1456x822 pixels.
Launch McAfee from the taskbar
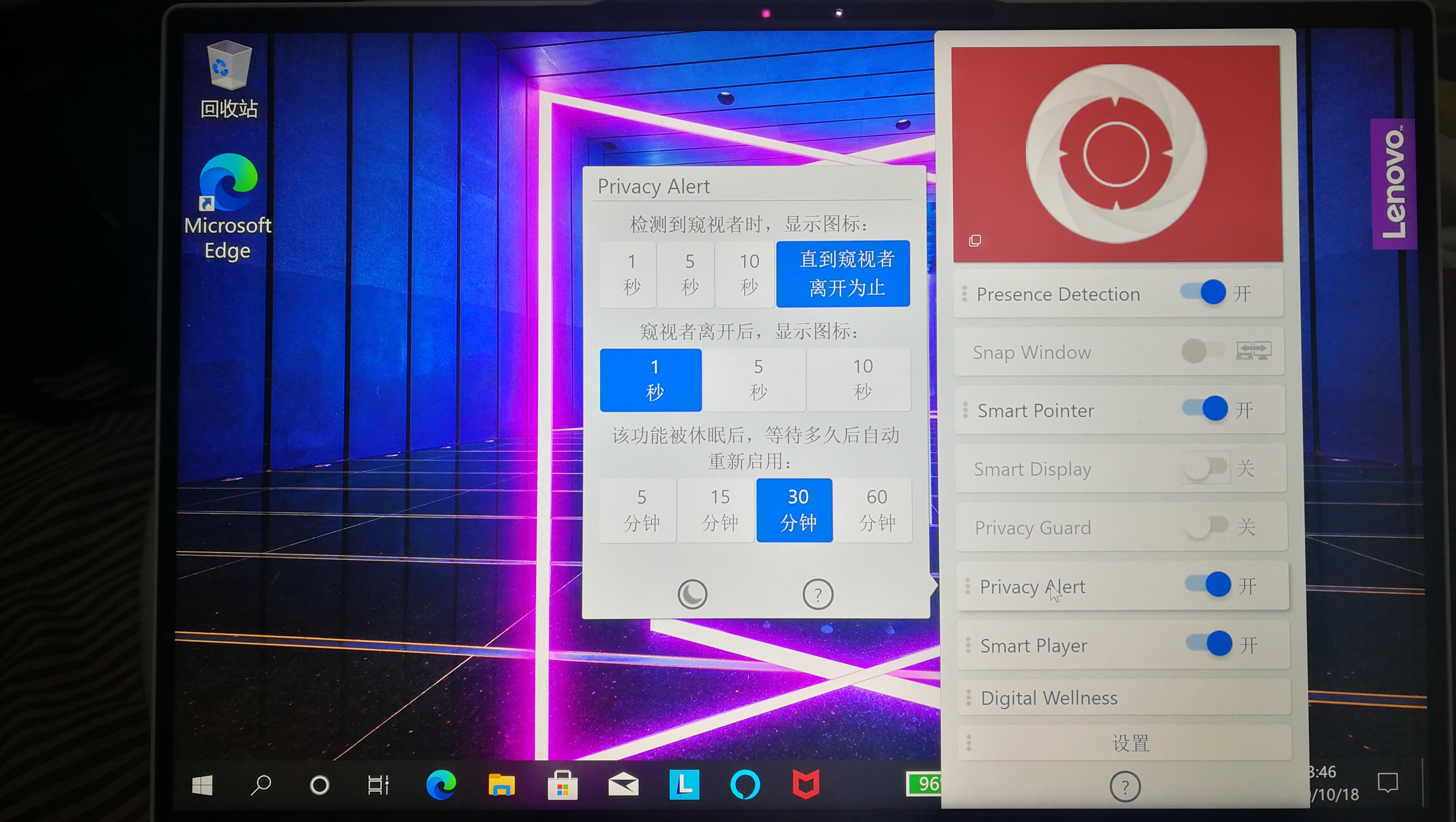(x=805, y=785)
